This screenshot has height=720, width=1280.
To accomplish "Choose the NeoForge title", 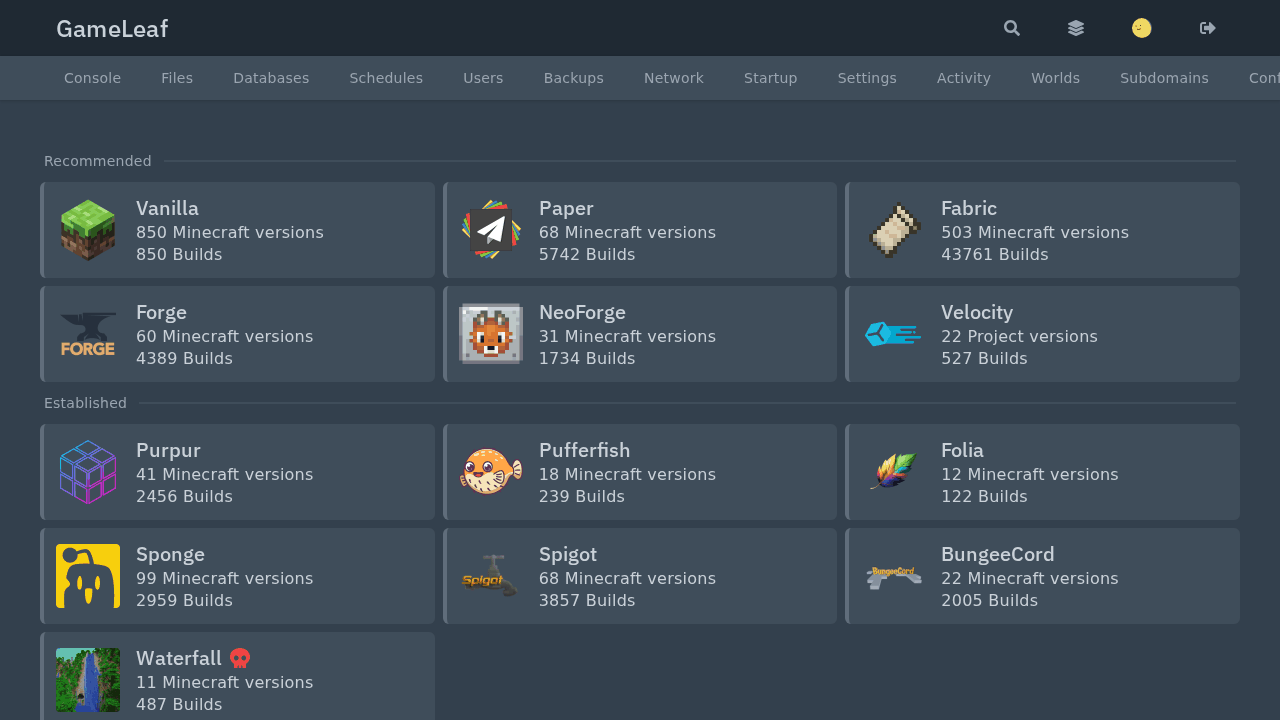I will click(x=582, y=312).
